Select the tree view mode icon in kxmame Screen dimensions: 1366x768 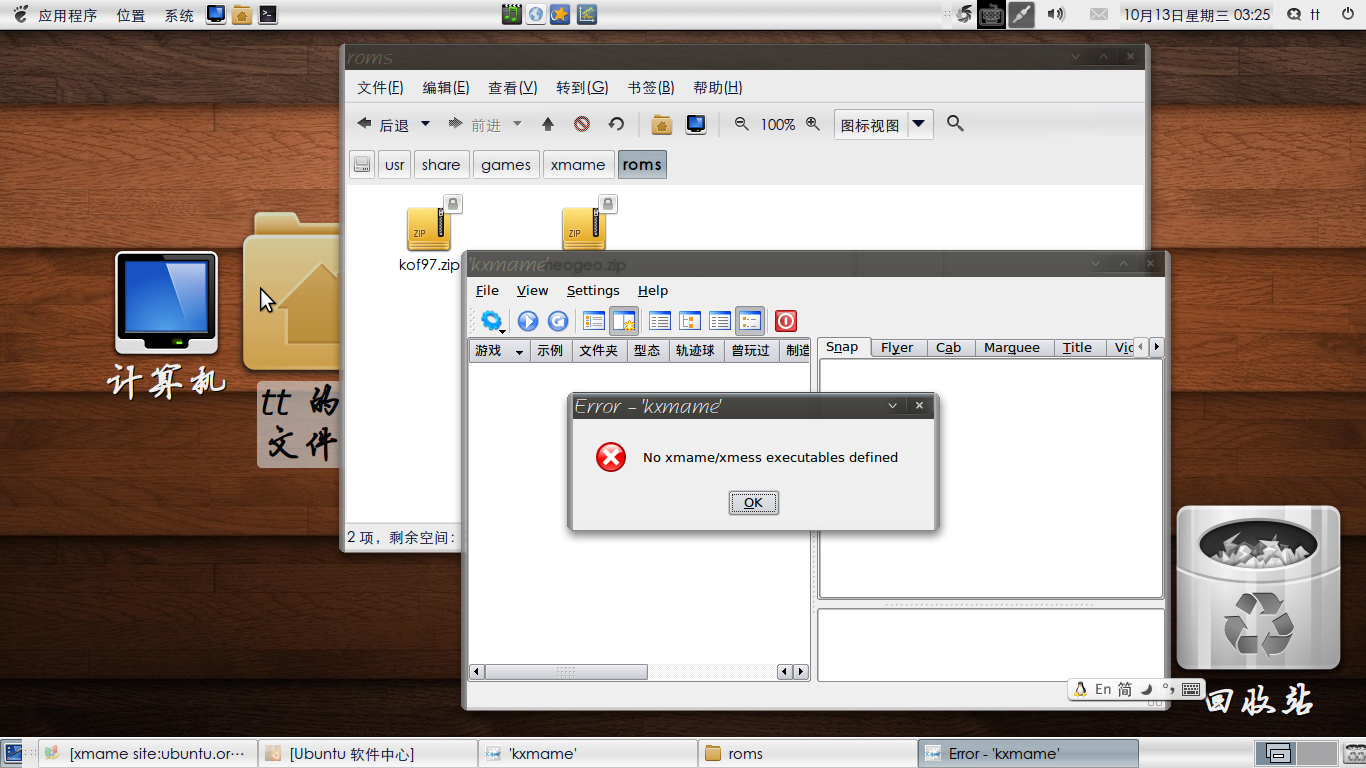pyautogui.click(x=690, y=321)
